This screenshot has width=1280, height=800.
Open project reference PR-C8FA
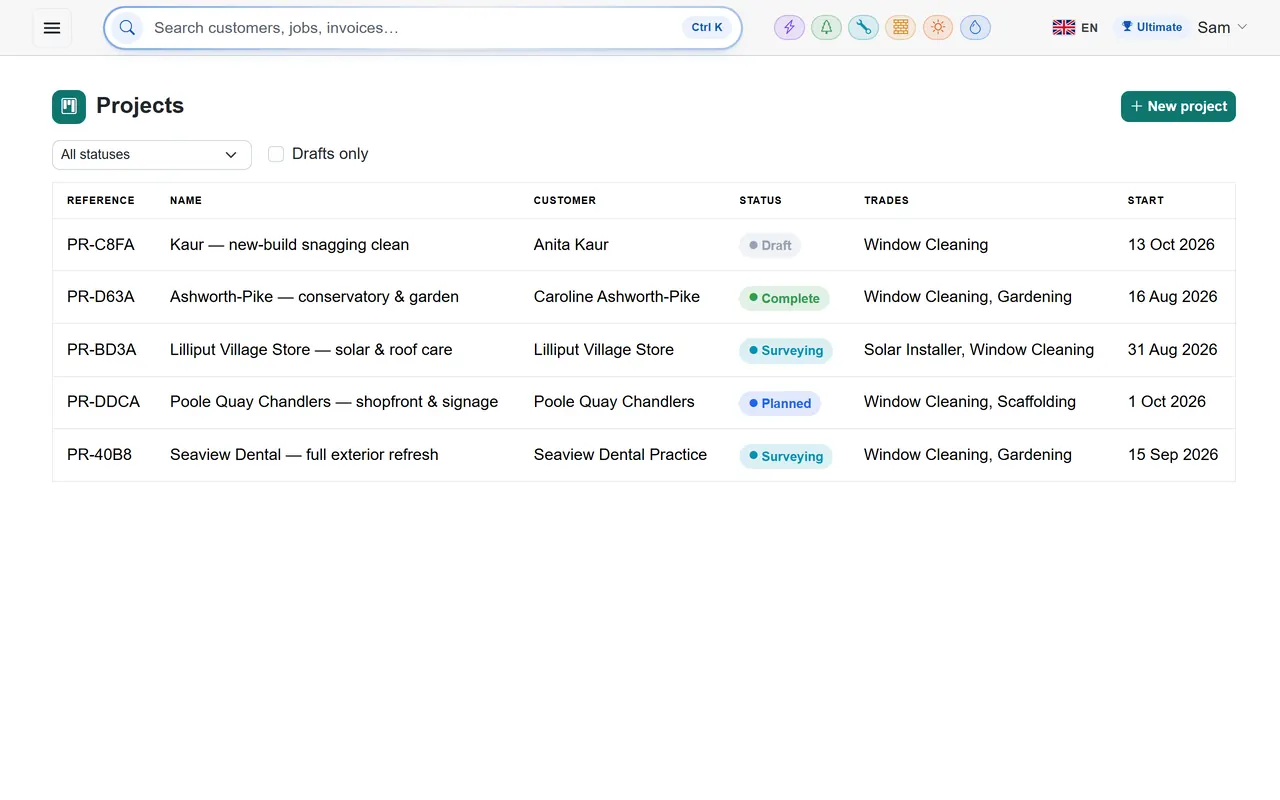[101, 245]
